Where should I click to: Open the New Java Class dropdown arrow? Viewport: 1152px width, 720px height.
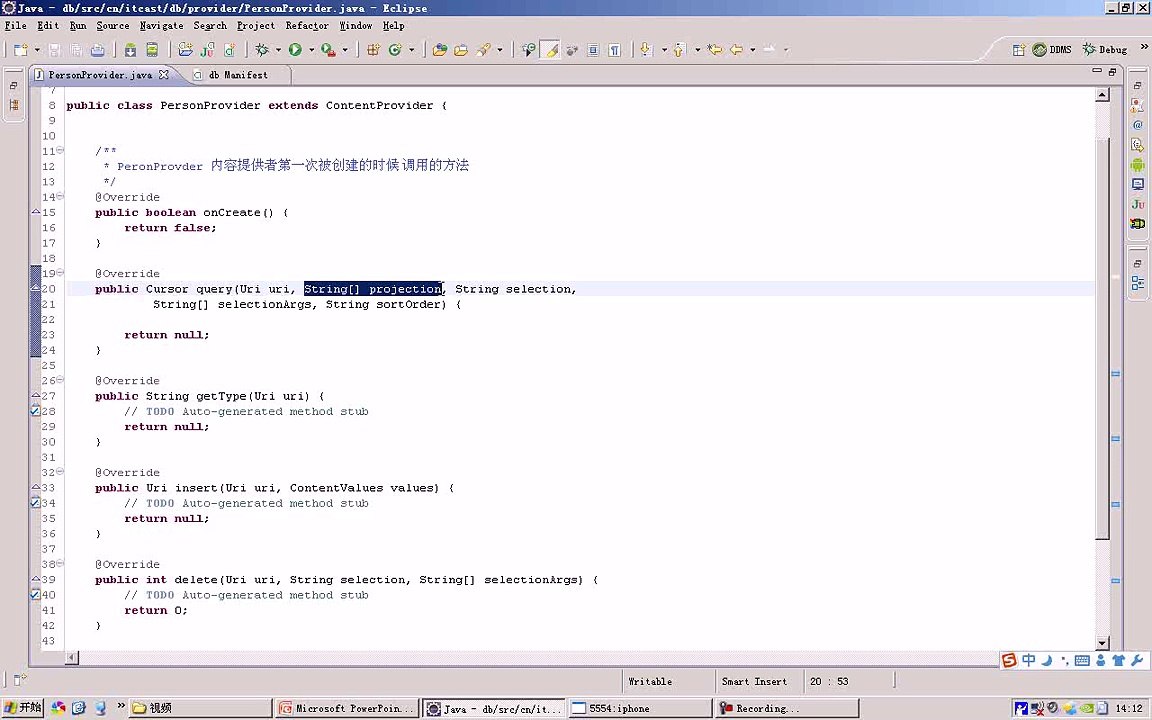pyautogui.click(x=411, y=50)
